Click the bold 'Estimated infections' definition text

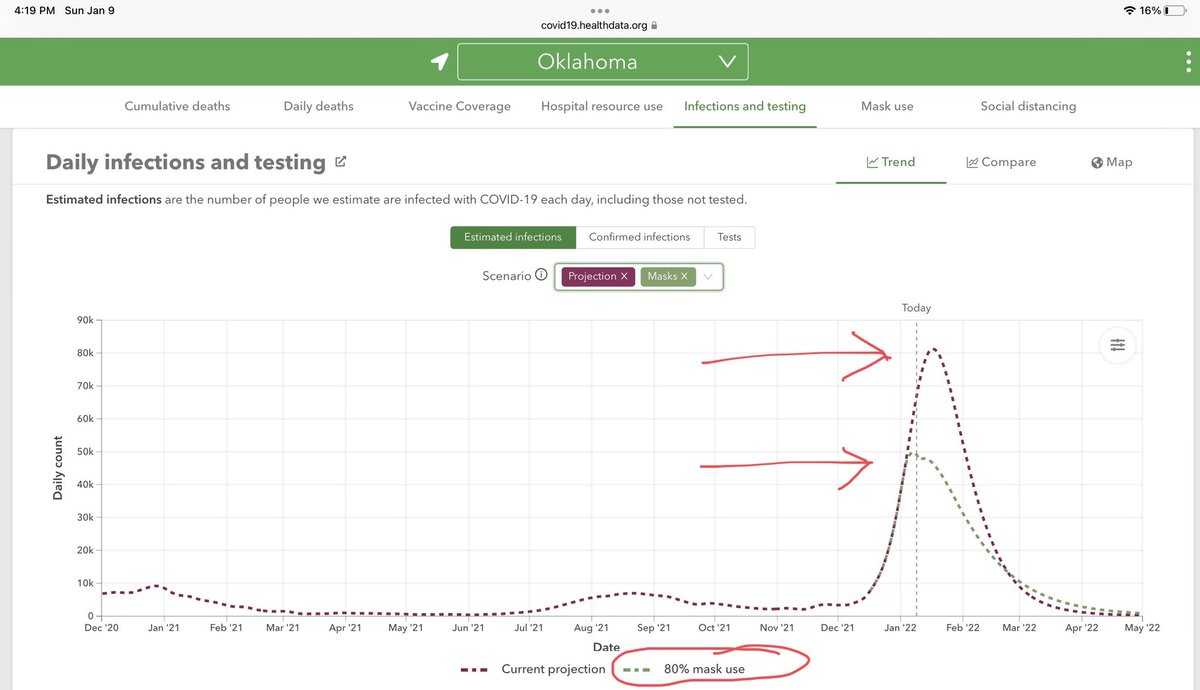tap(104, 200)
